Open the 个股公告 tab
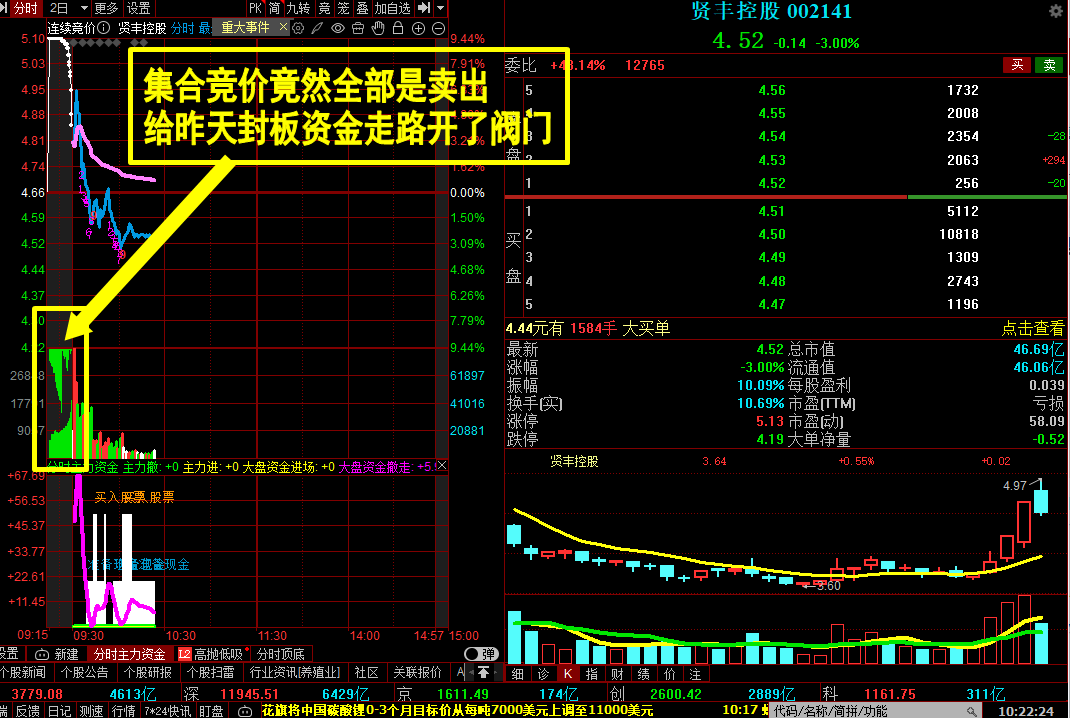This screenshot has width=1070, height=718. pos(85,672)
